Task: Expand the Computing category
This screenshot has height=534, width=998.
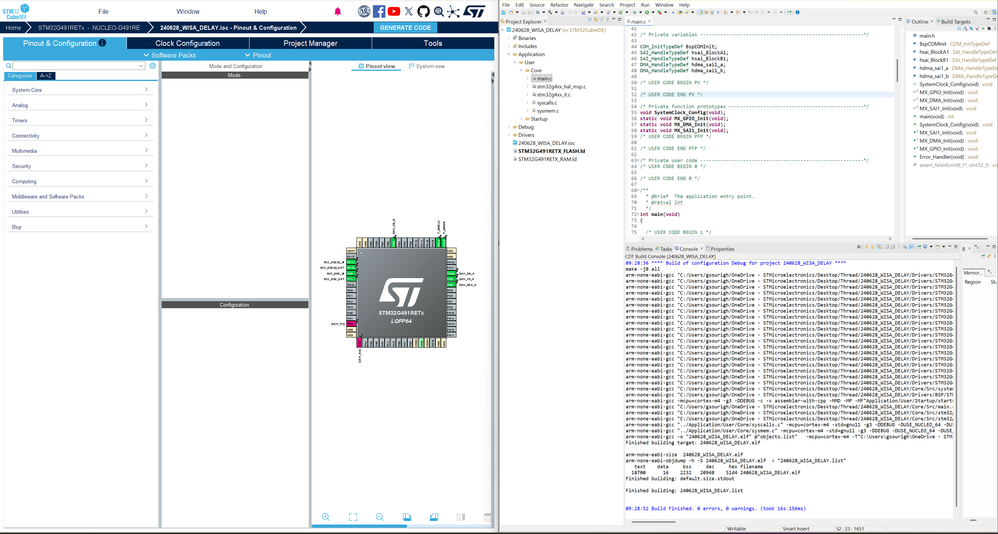Action: pos(80,181)
